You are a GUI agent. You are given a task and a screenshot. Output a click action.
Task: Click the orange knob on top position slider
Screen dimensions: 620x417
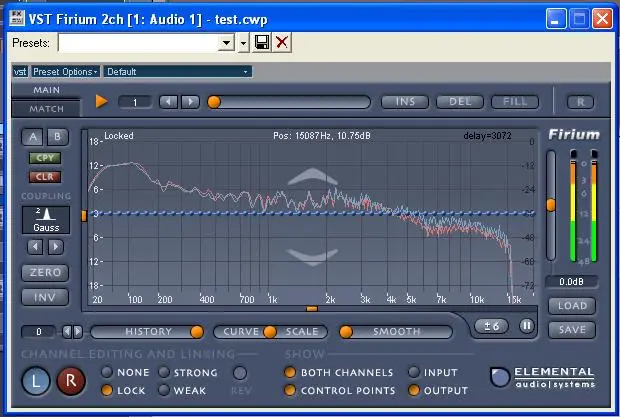214,102
